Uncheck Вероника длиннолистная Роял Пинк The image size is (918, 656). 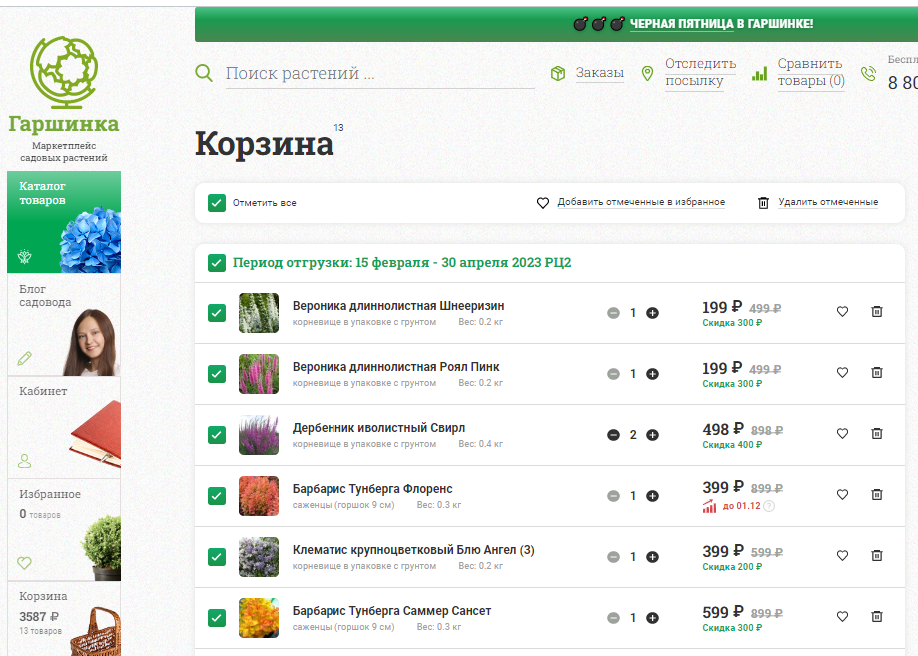pos(217,374)
